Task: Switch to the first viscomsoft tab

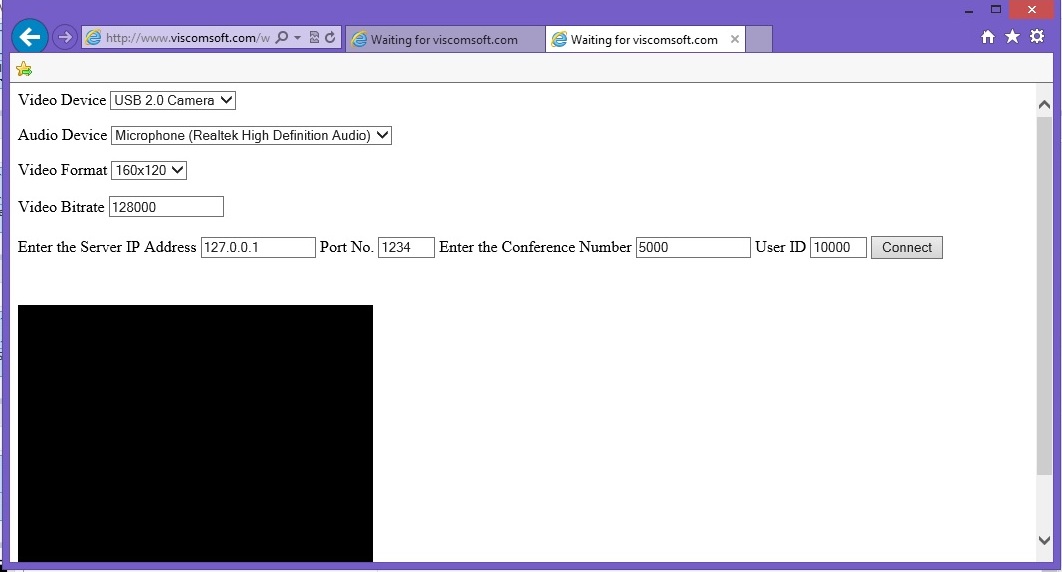Action: [444, 40]
